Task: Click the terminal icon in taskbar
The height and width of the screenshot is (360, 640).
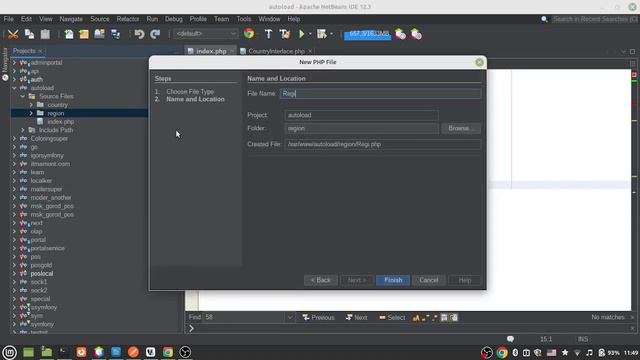Action: click(x=64, y=352)
